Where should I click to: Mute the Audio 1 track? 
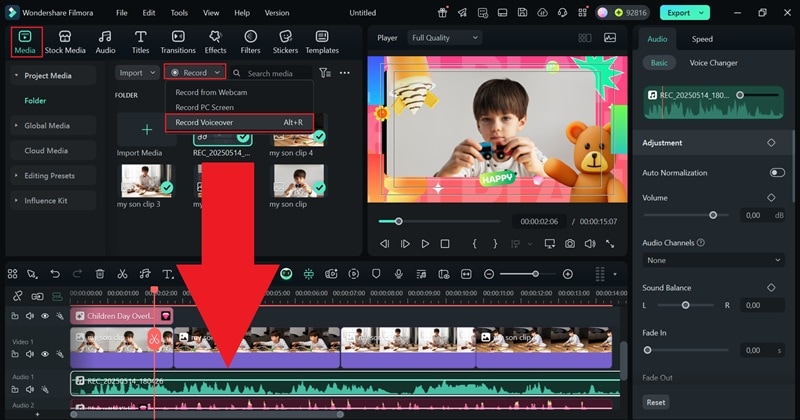click(30, 389)
